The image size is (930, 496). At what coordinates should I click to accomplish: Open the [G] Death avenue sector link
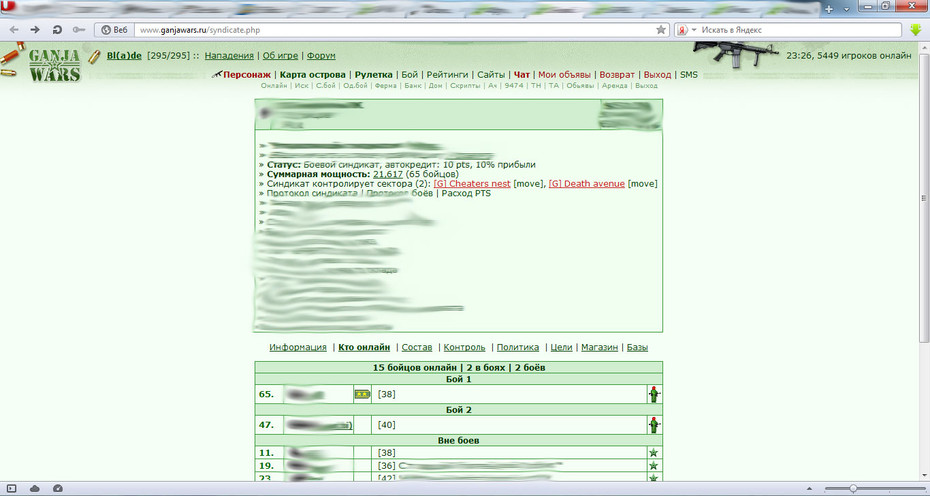(x=587, y=184)
